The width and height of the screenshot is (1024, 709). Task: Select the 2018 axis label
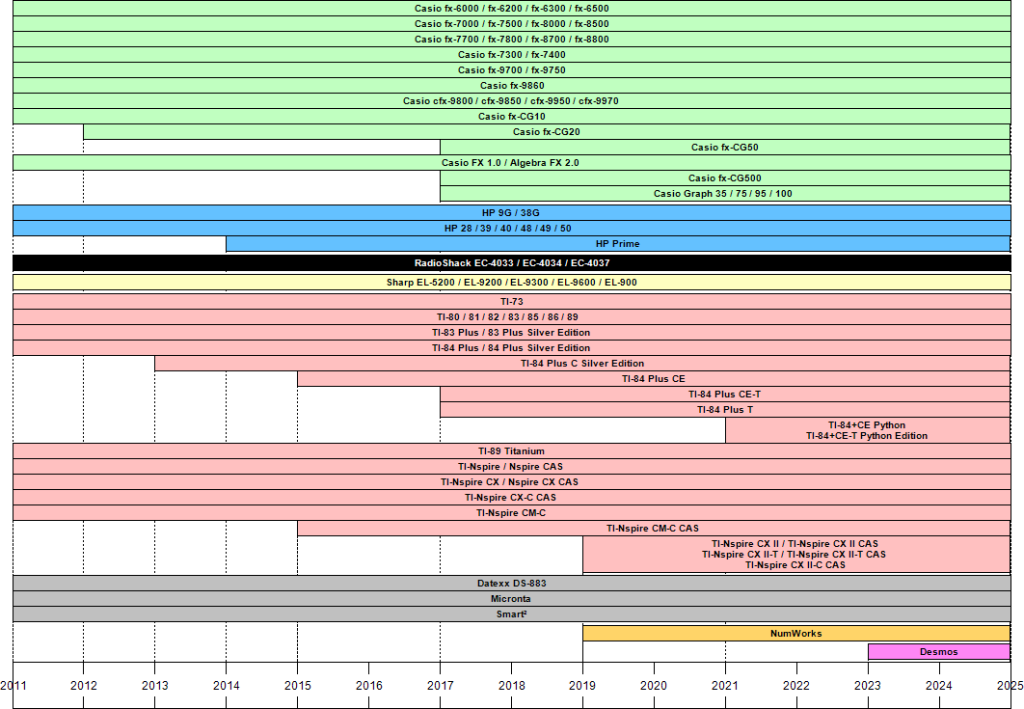point(511,685)
